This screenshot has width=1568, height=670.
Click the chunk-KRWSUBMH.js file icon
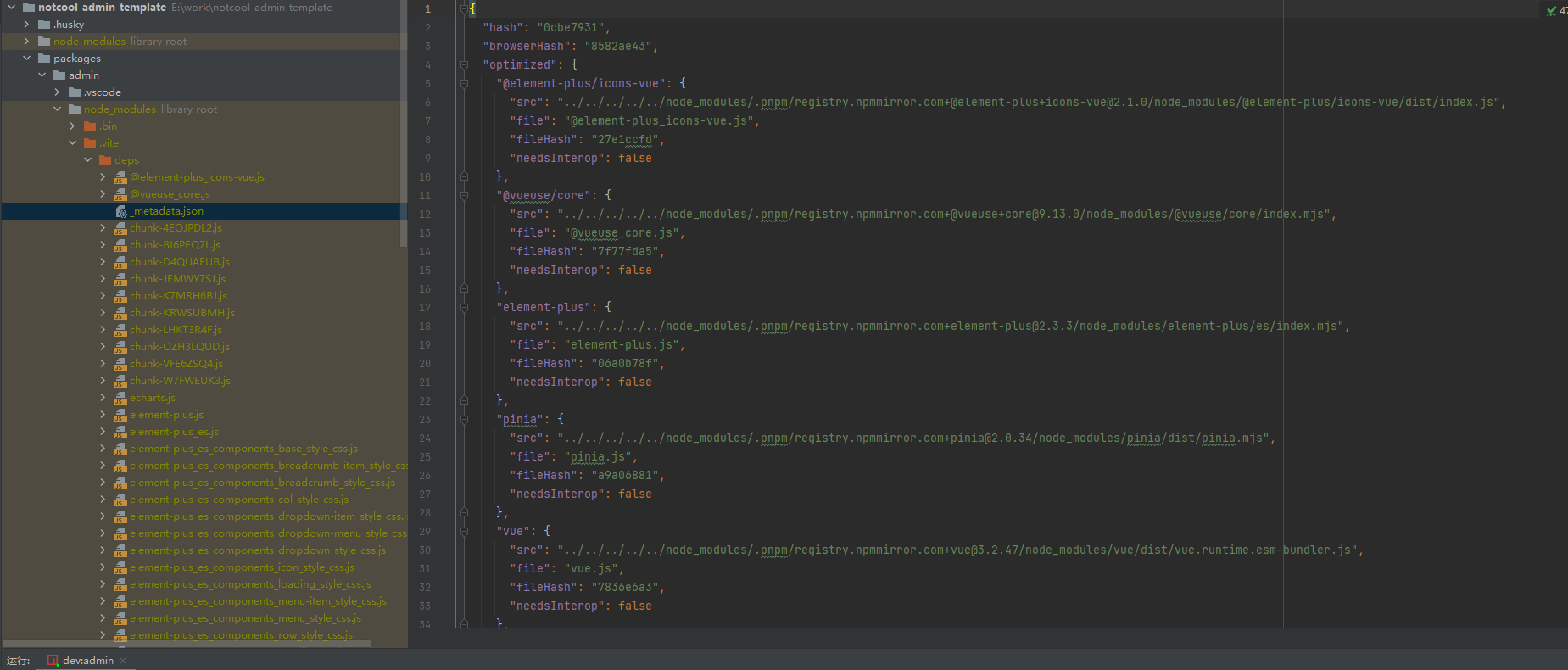click(120, 313)
